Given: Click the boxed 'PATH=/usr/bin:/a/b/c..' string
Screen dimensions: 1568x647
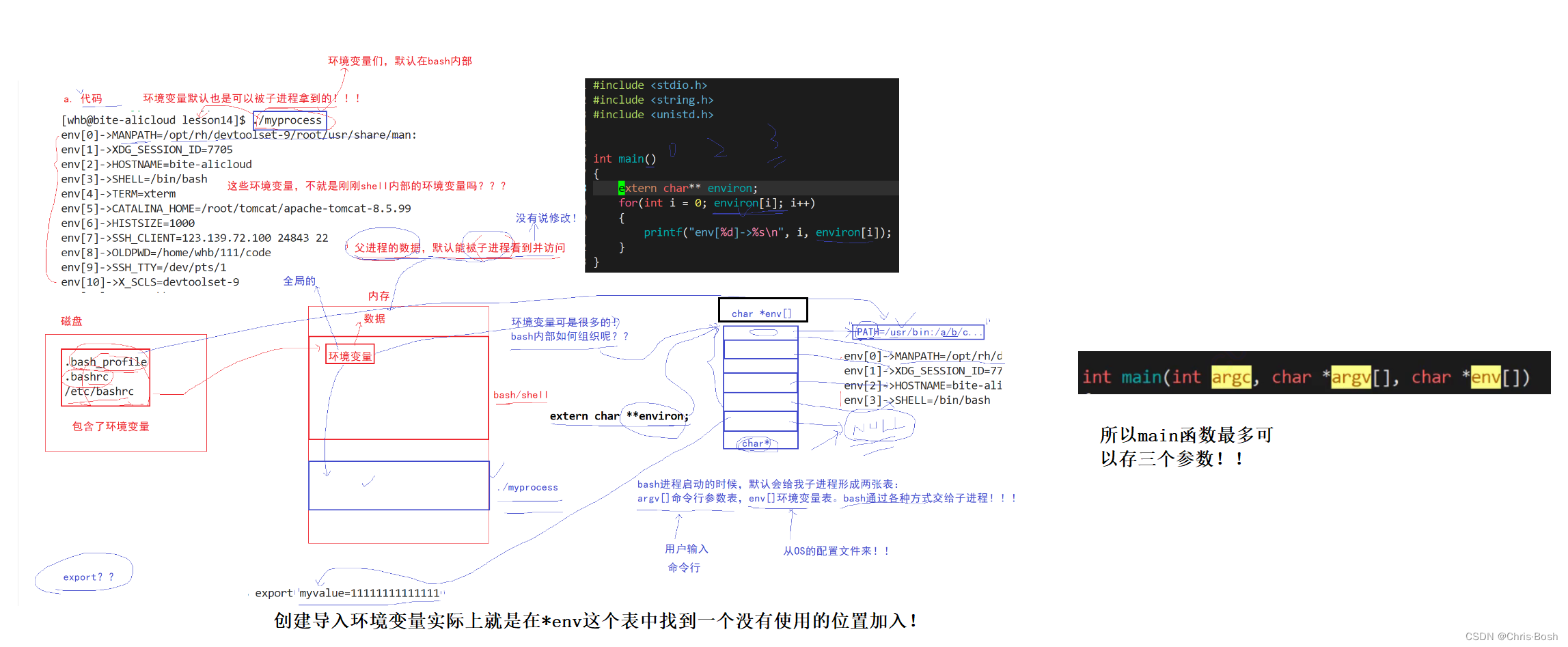Looking at the screenshot, I should [x=918, y=332].
